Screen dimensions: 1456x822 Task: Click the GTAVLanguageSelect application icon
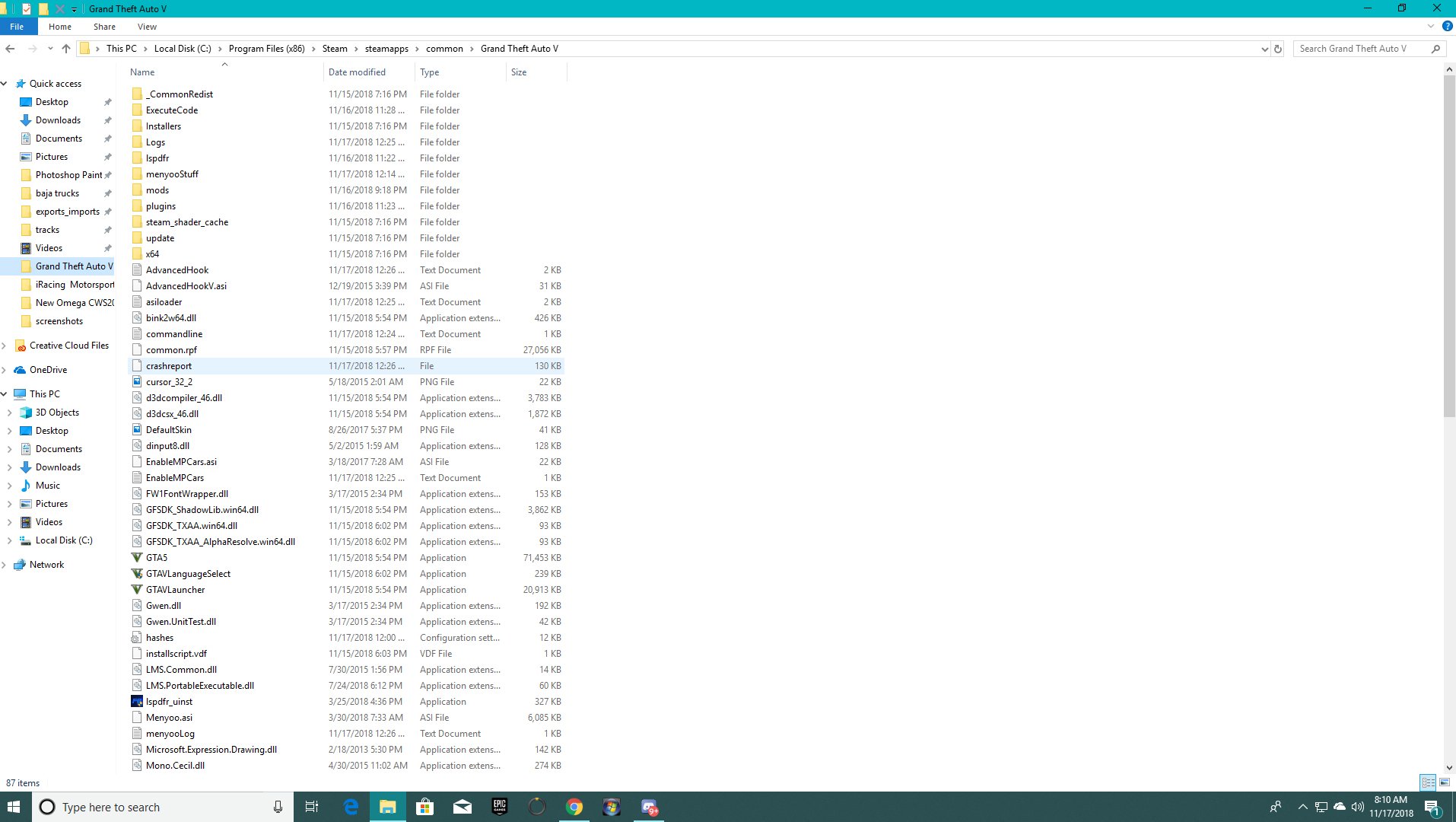click(137, 574)
